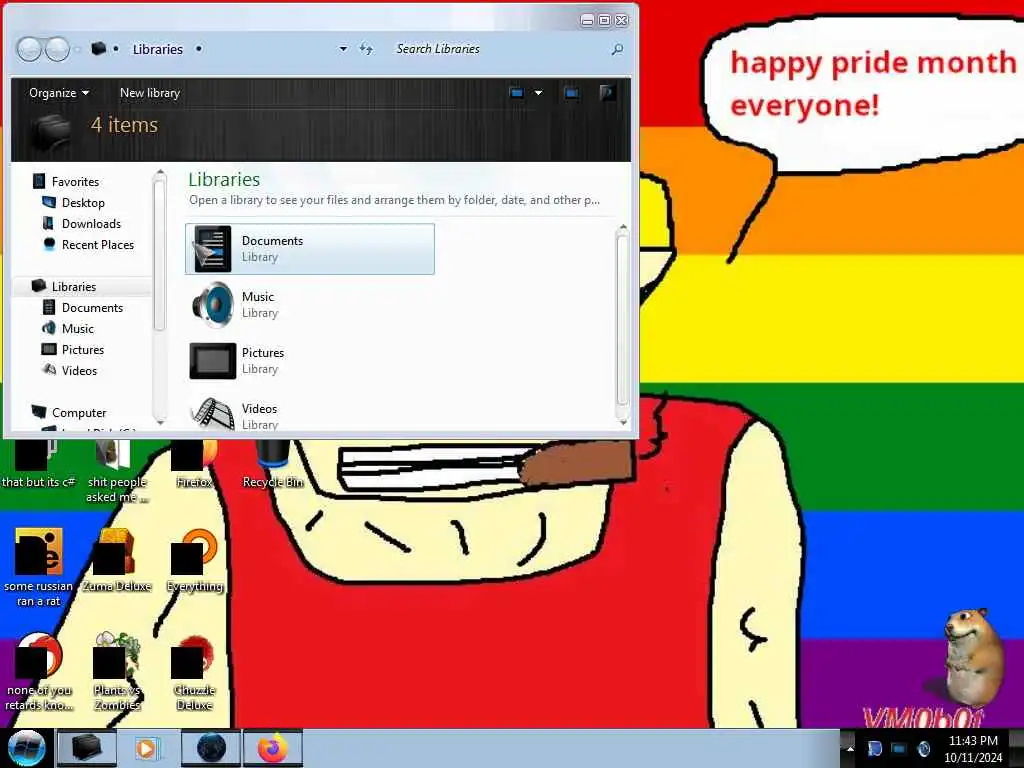
Task: Click the globe taskbar icon
Action: coord(211,748)
